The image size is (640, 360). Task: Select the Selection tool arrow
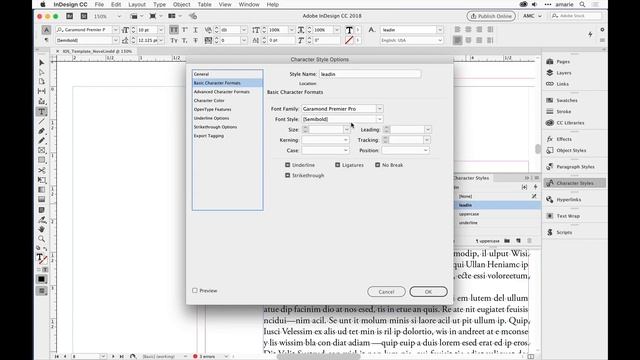pos(42,62)
